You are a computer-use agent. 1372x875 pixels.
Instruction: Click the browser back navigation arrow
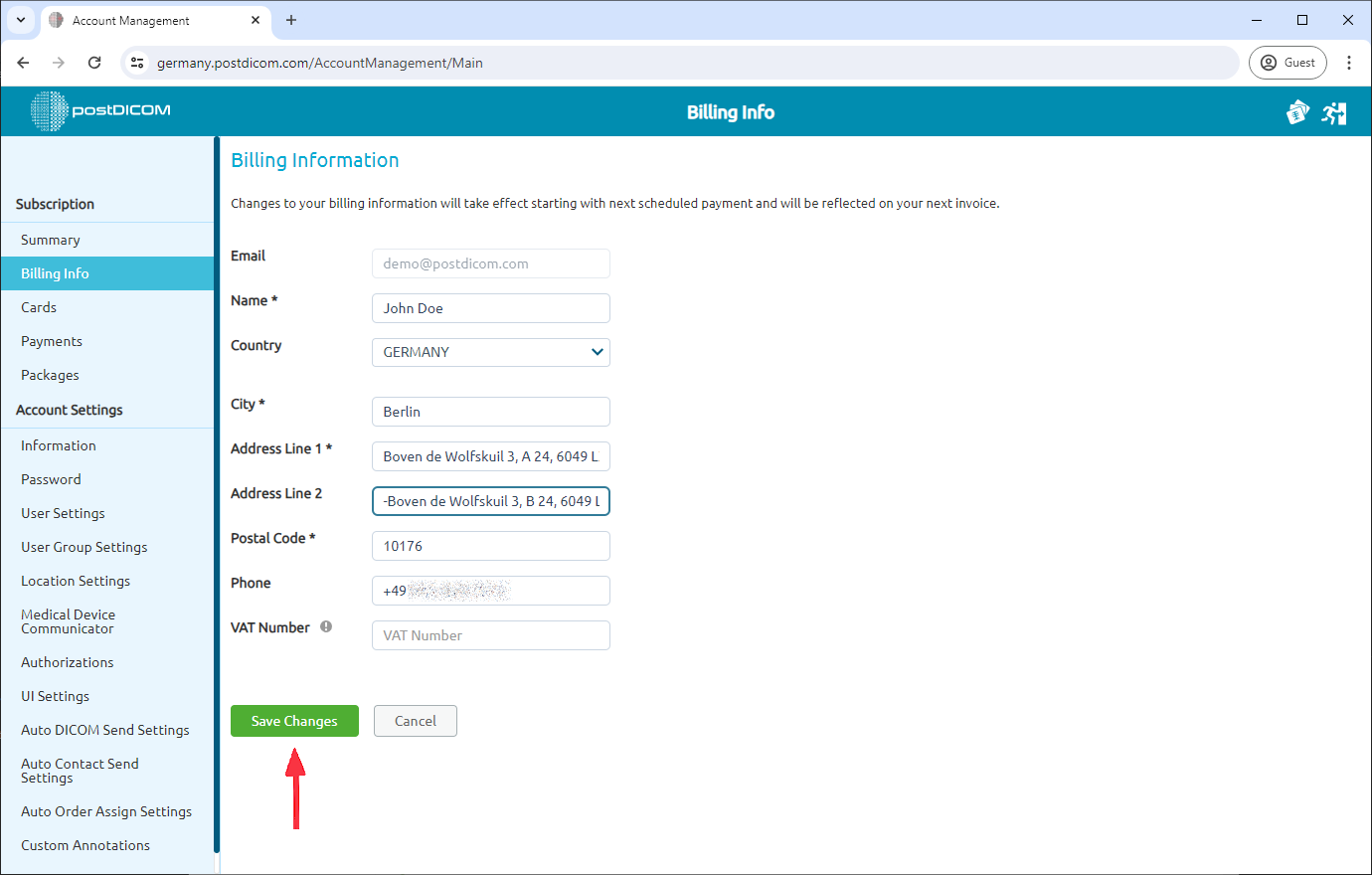pyautogui.click(x=23, y=62)
